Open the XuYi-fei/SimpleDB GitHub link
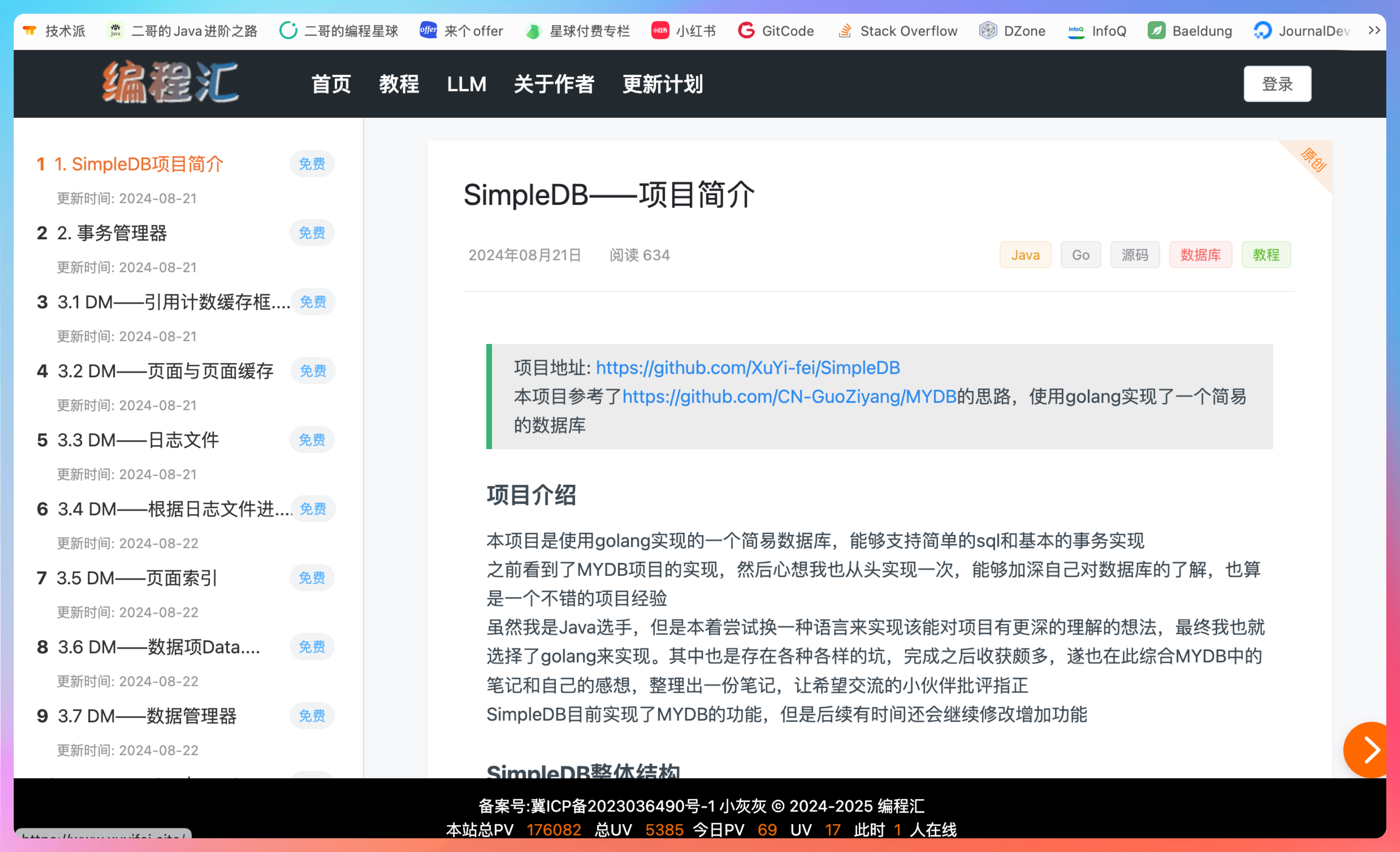Viewport: 1400px width, 852px height. tap(748, 368)
